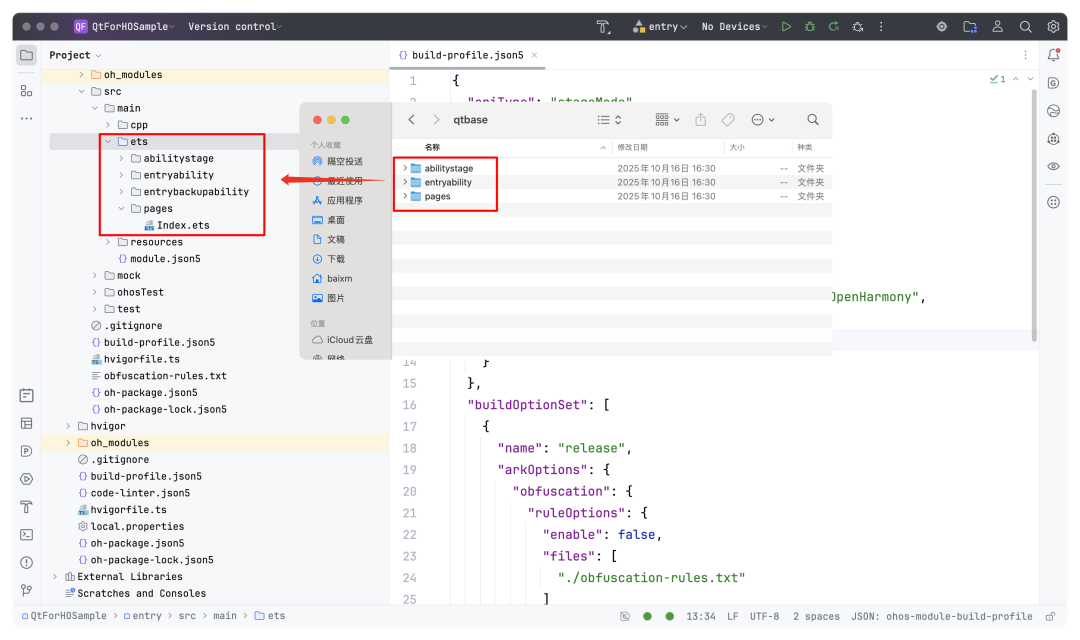Click Finder tag icon
The width and height of the screenshot is (1080, 640).
click(728, 120)
